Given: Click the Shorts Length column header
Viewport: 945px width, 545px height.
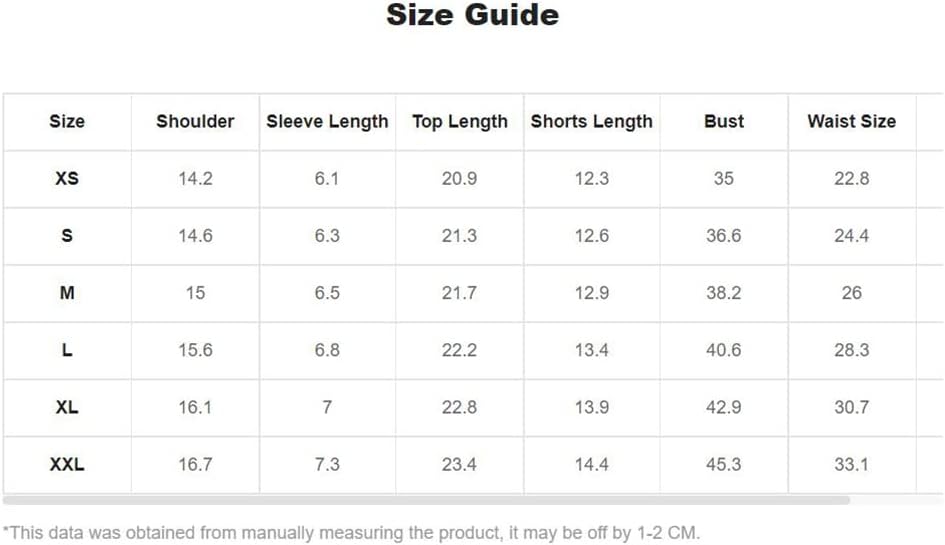Looking at the screenshot, I should [x=592, y=122].
